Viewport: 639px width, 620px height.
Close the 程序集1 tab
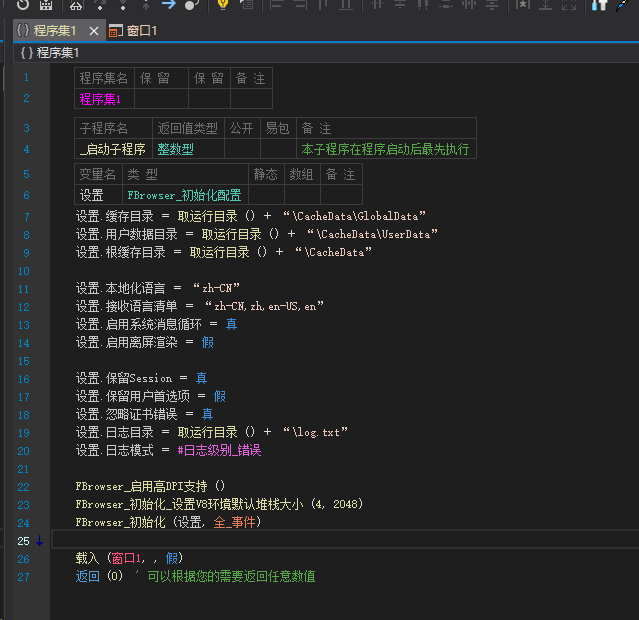[94, 31]
